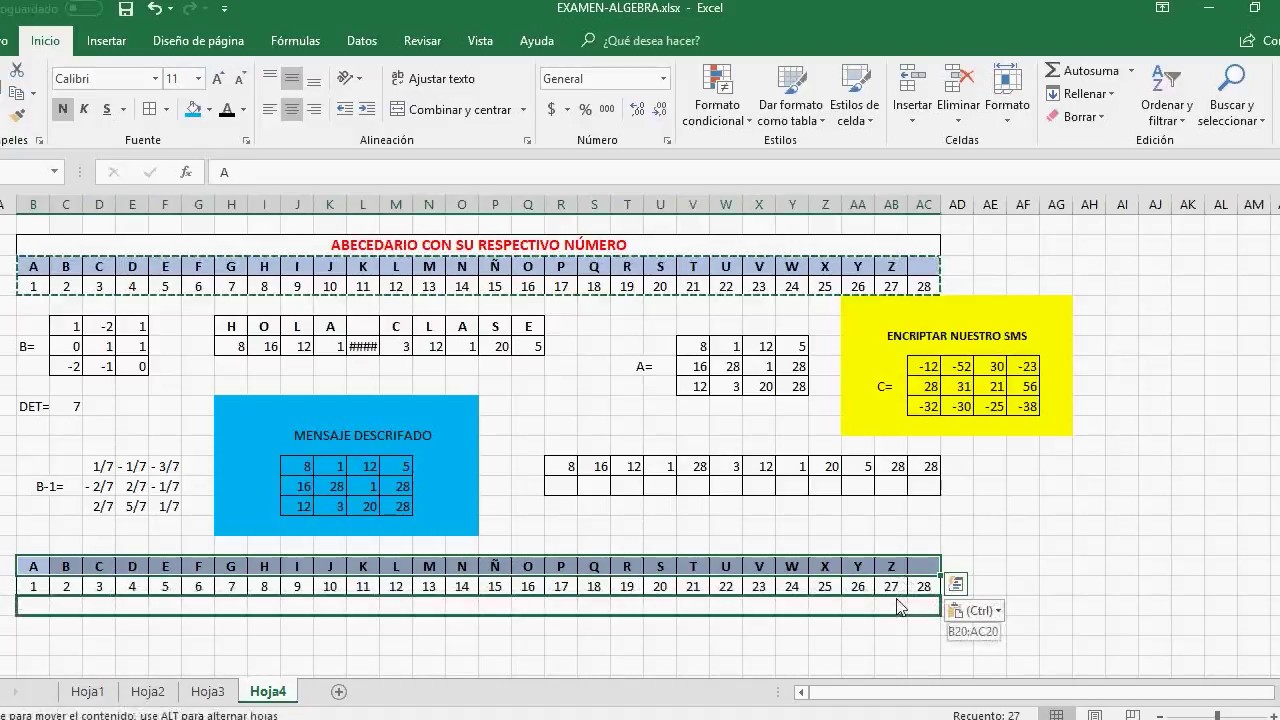Screen dimensions: 1280x720
Task: Click Insertar cells button
Action: [x=912, y=97]
